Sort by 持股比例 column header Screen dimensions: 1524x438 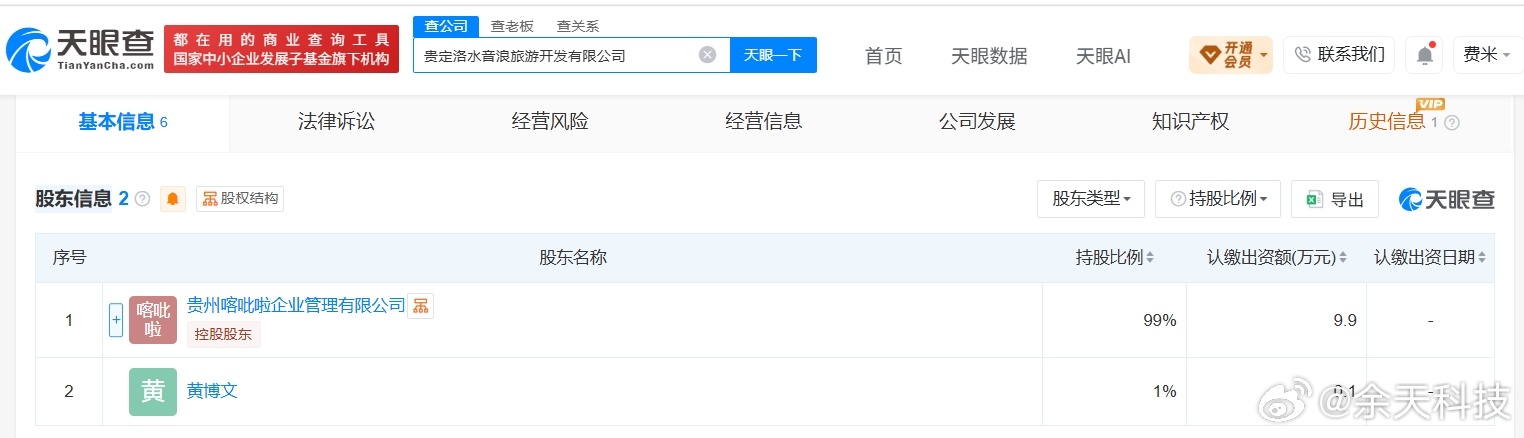[1115, 258]
